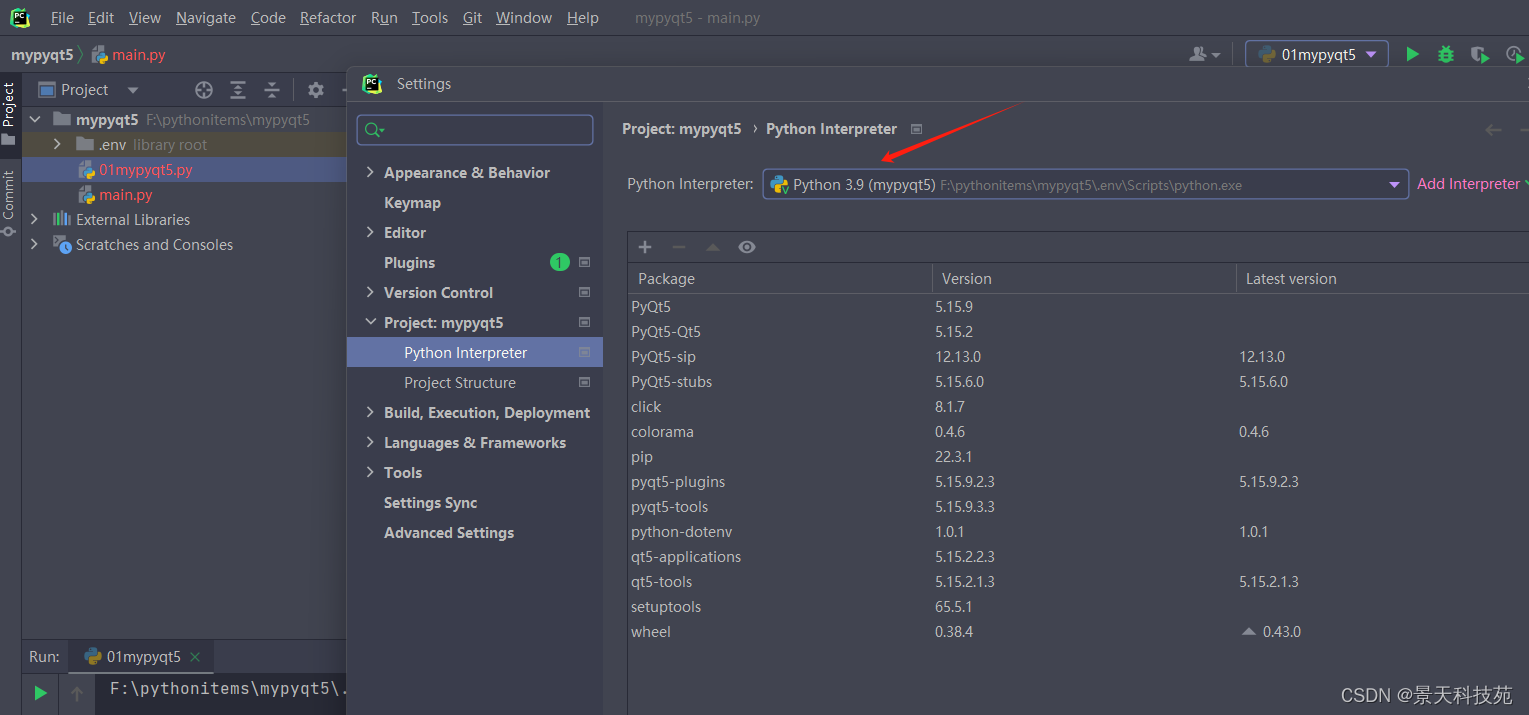Click project icon next to Version Control row

(x=585, y=292)
